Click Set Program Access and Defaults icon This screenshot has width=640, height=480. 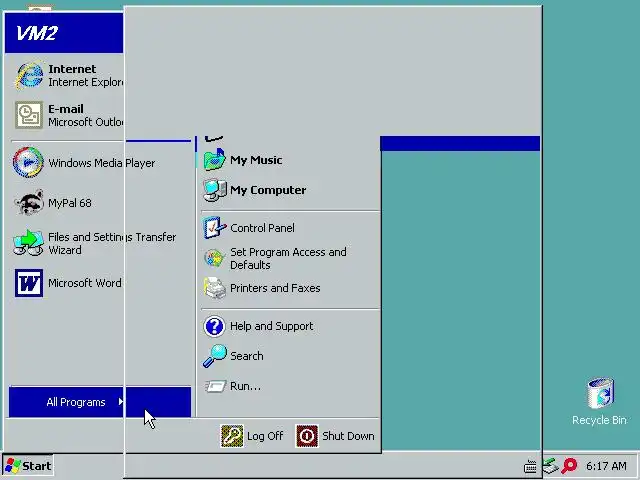click(215, 258)
